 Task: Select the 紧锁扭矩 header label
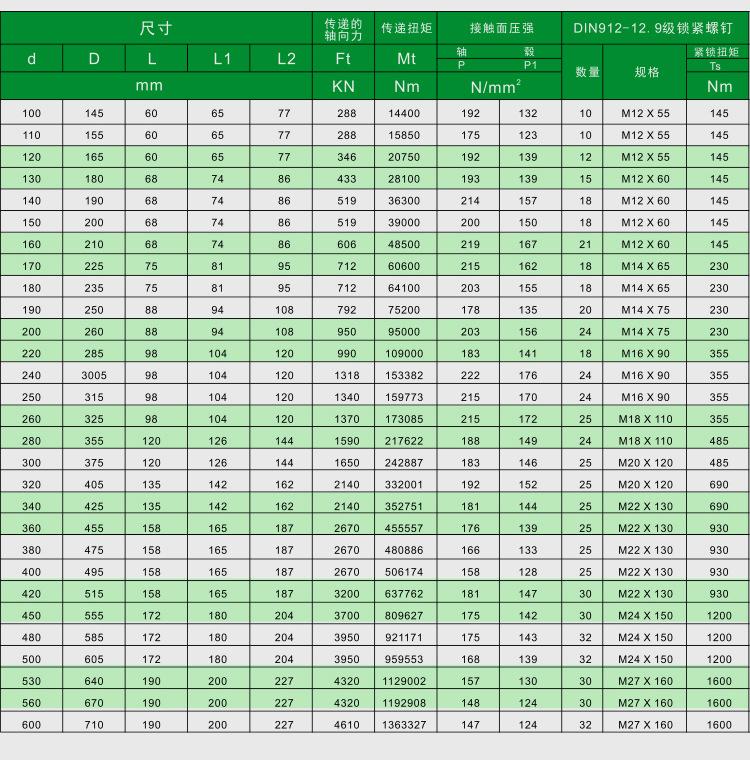[x=717, y=52]
